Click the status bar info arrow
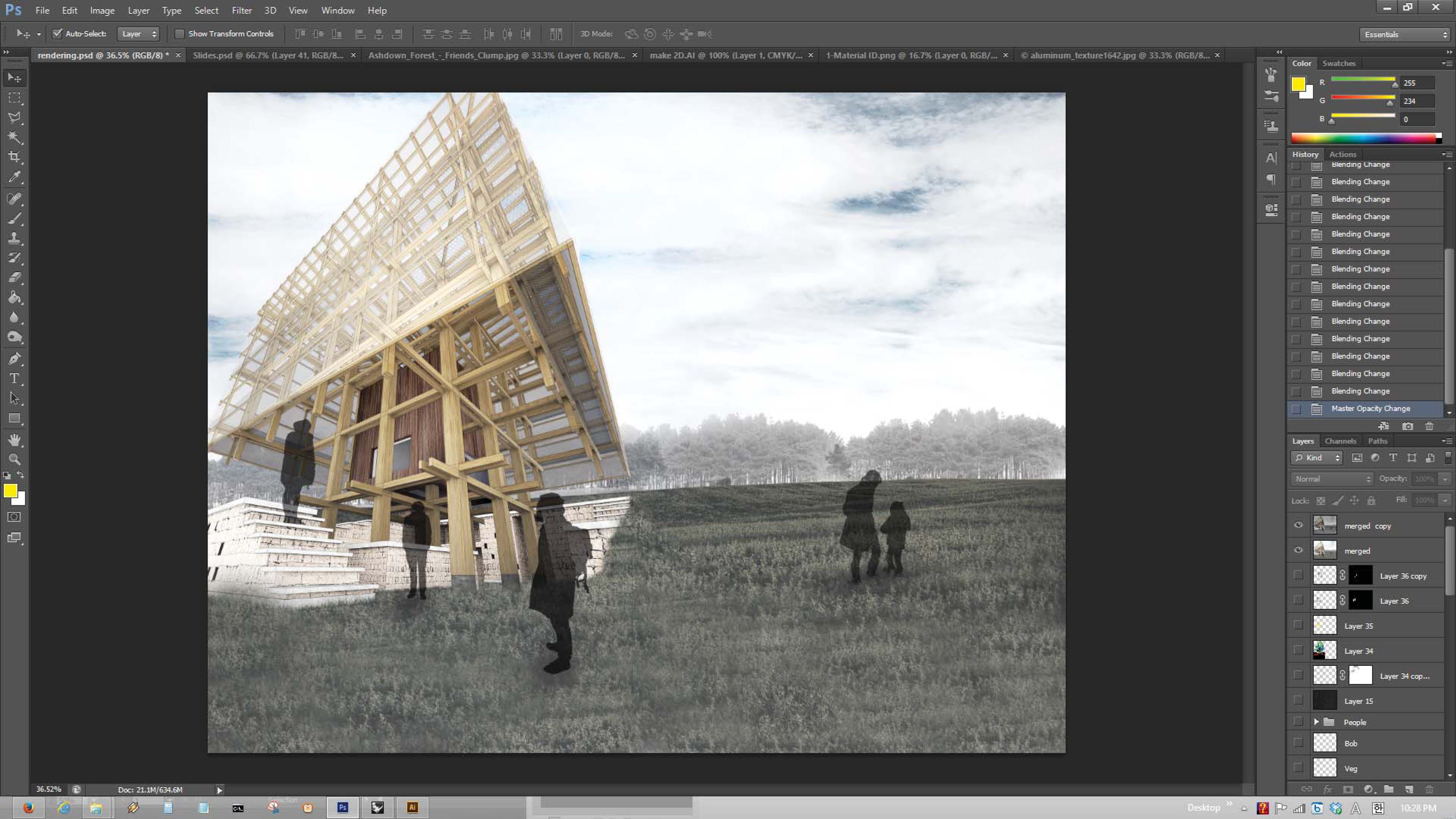 point(219,790)
